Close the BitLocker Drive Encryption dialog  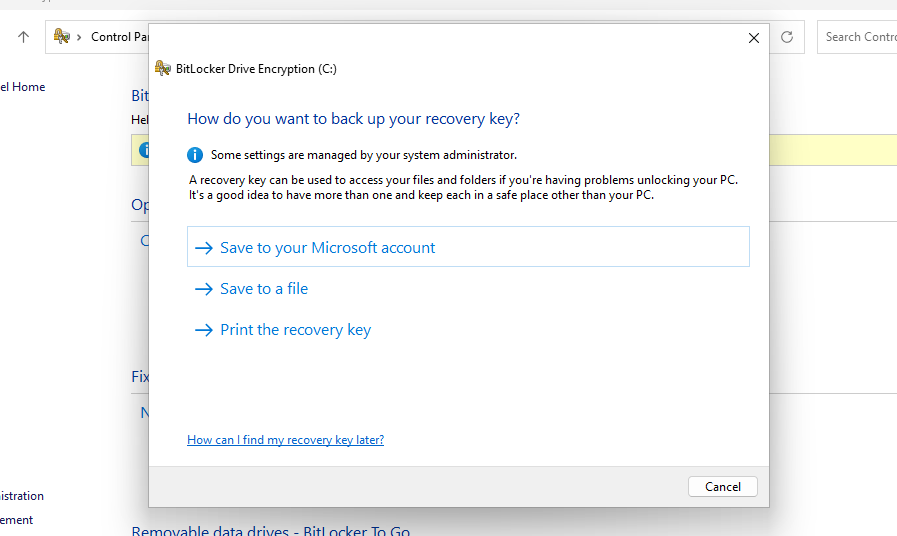[x=753, y=38]
